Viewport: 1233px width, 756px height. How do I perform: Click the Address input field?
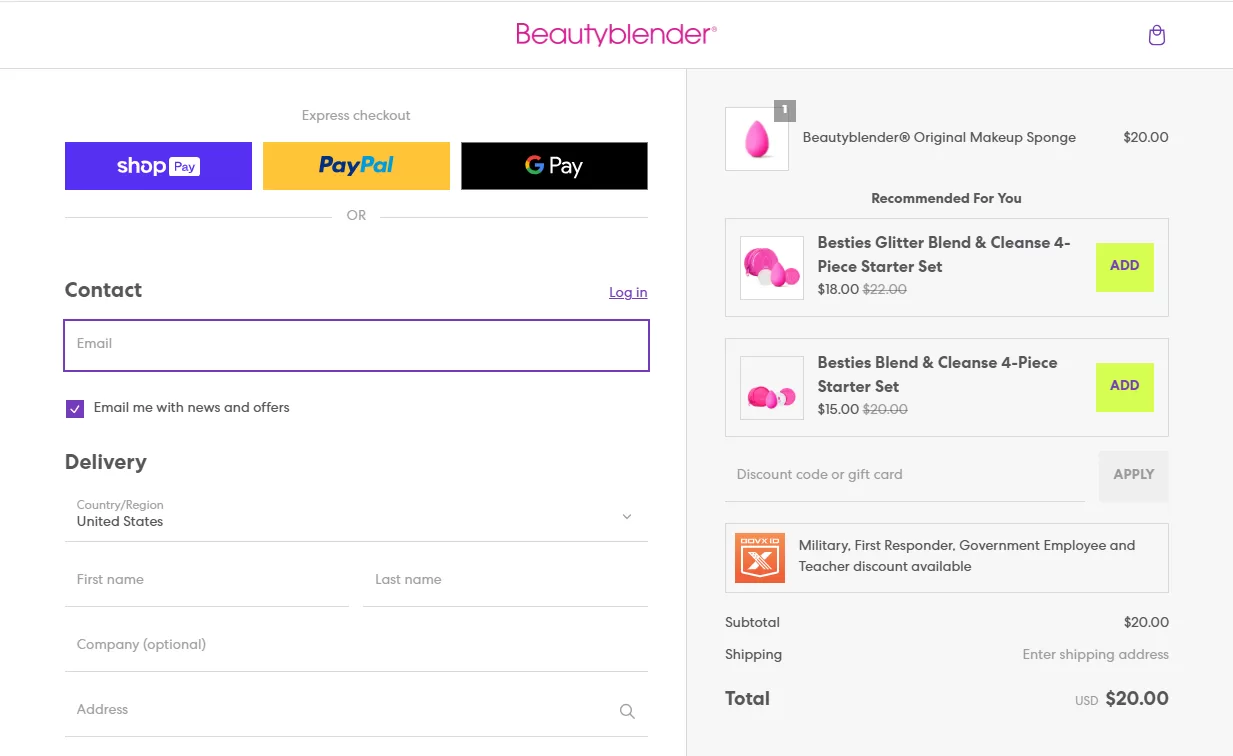pyautogui.click(x=356, y=710)
